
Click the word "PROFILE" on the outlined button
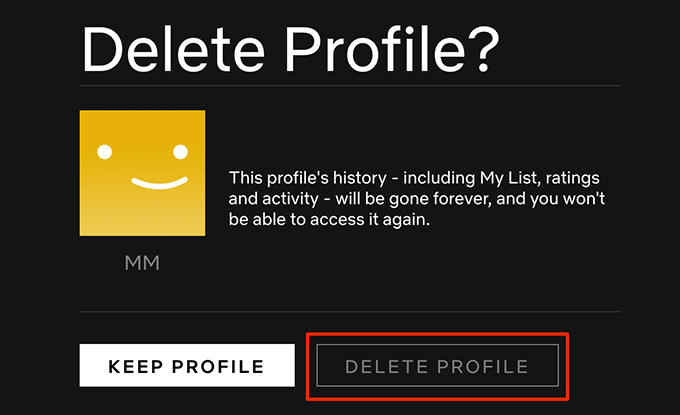coord(483,366)
